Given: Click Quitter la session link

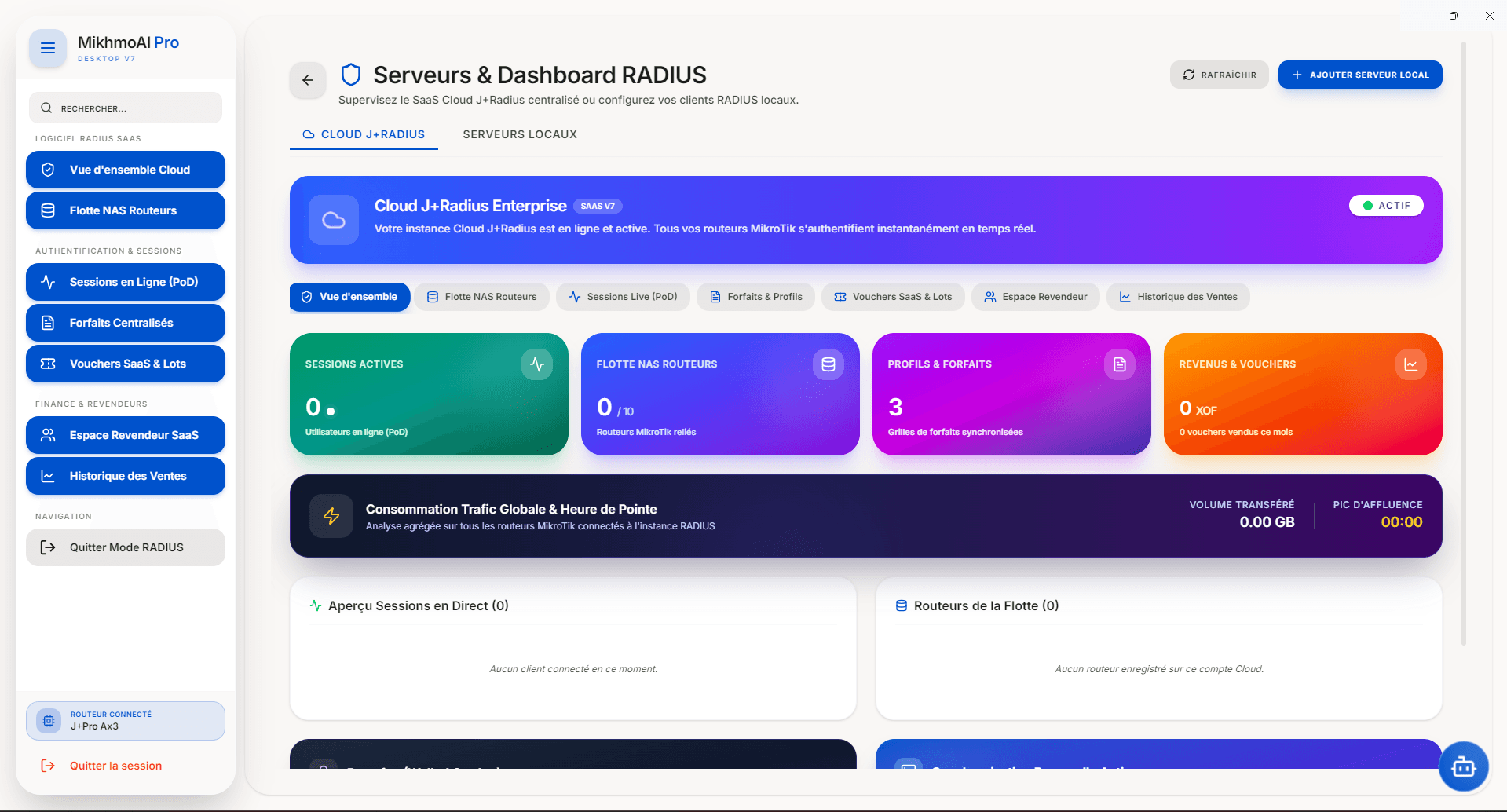Looking at the screenshot, I should click(115, 766).
